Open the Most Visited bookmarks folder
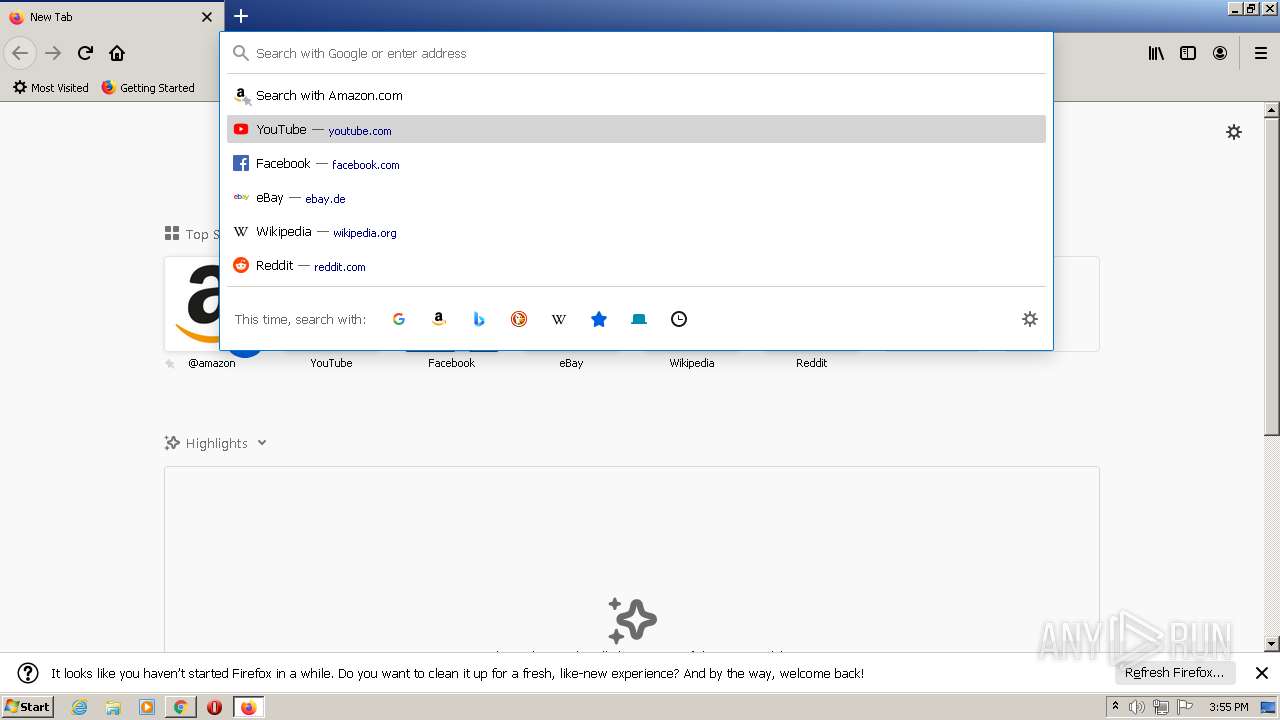Screen dimensions: 1280x720 (x=50, y=88)
